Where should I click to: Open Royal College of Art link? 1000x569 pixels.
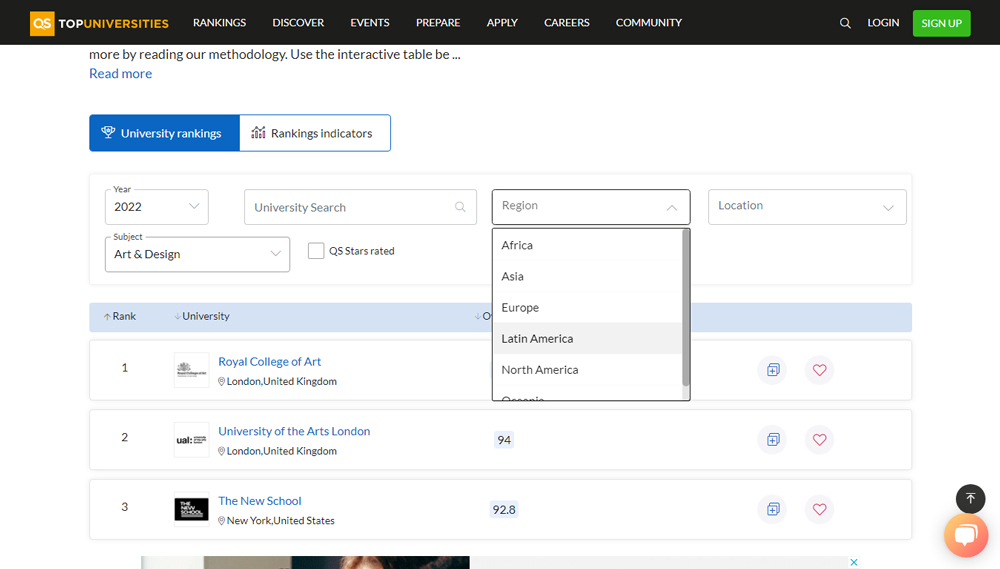(269, 362)
